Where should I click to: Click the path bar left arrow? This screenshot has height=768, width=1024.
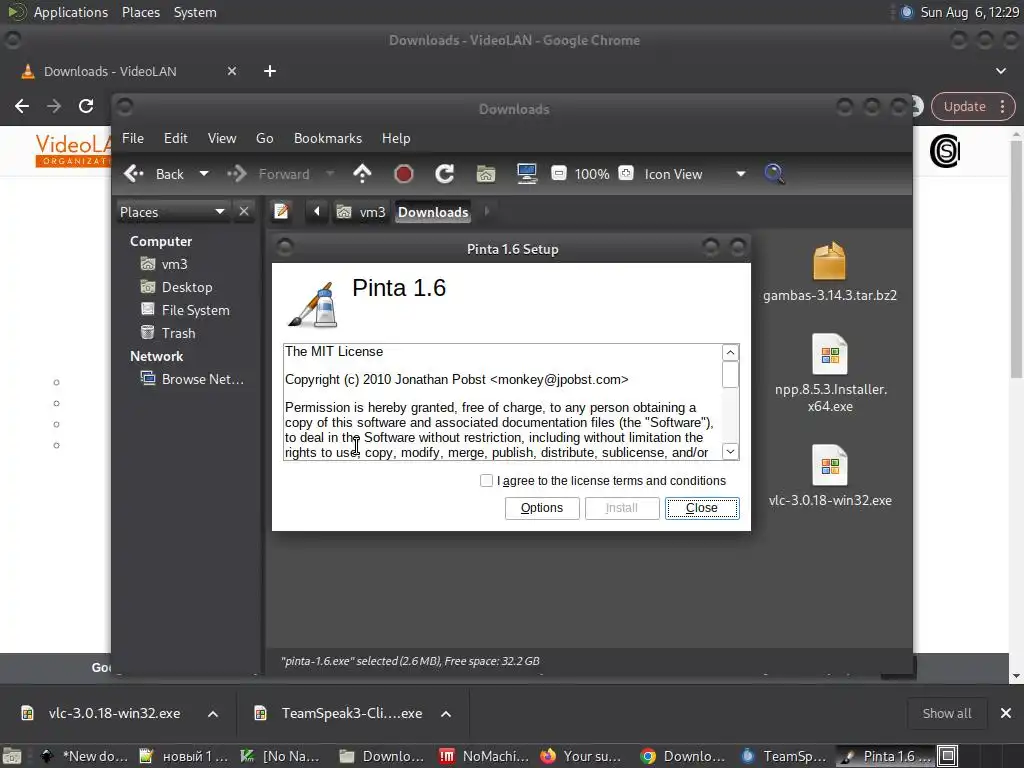pos(317,211)
